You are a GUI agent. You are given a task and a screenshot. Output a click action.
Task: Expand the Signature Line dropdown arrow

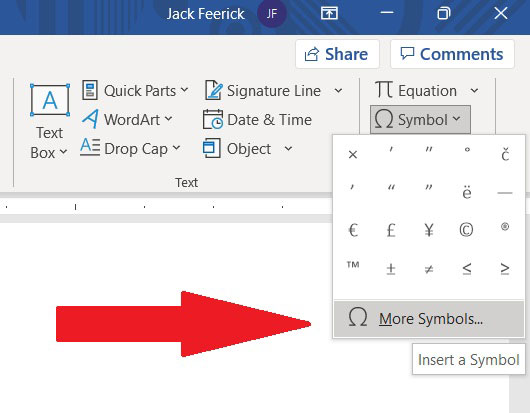click(338, 91)
